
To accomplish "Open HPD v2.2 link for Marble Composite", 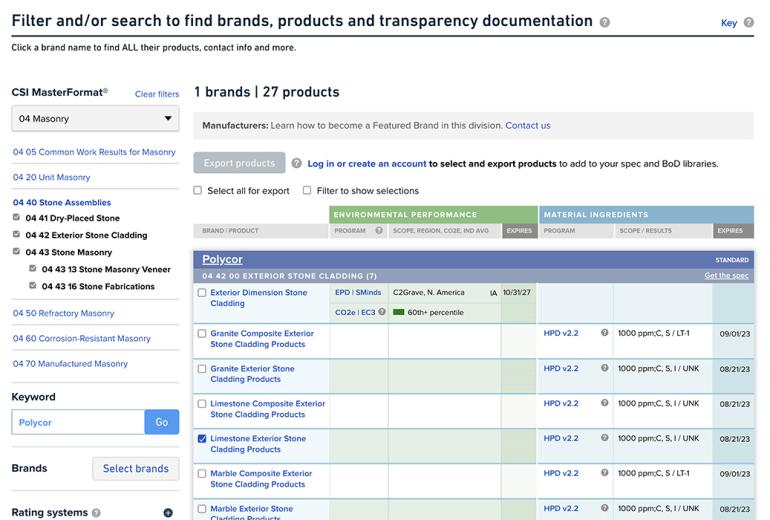I will click(561, 473).
